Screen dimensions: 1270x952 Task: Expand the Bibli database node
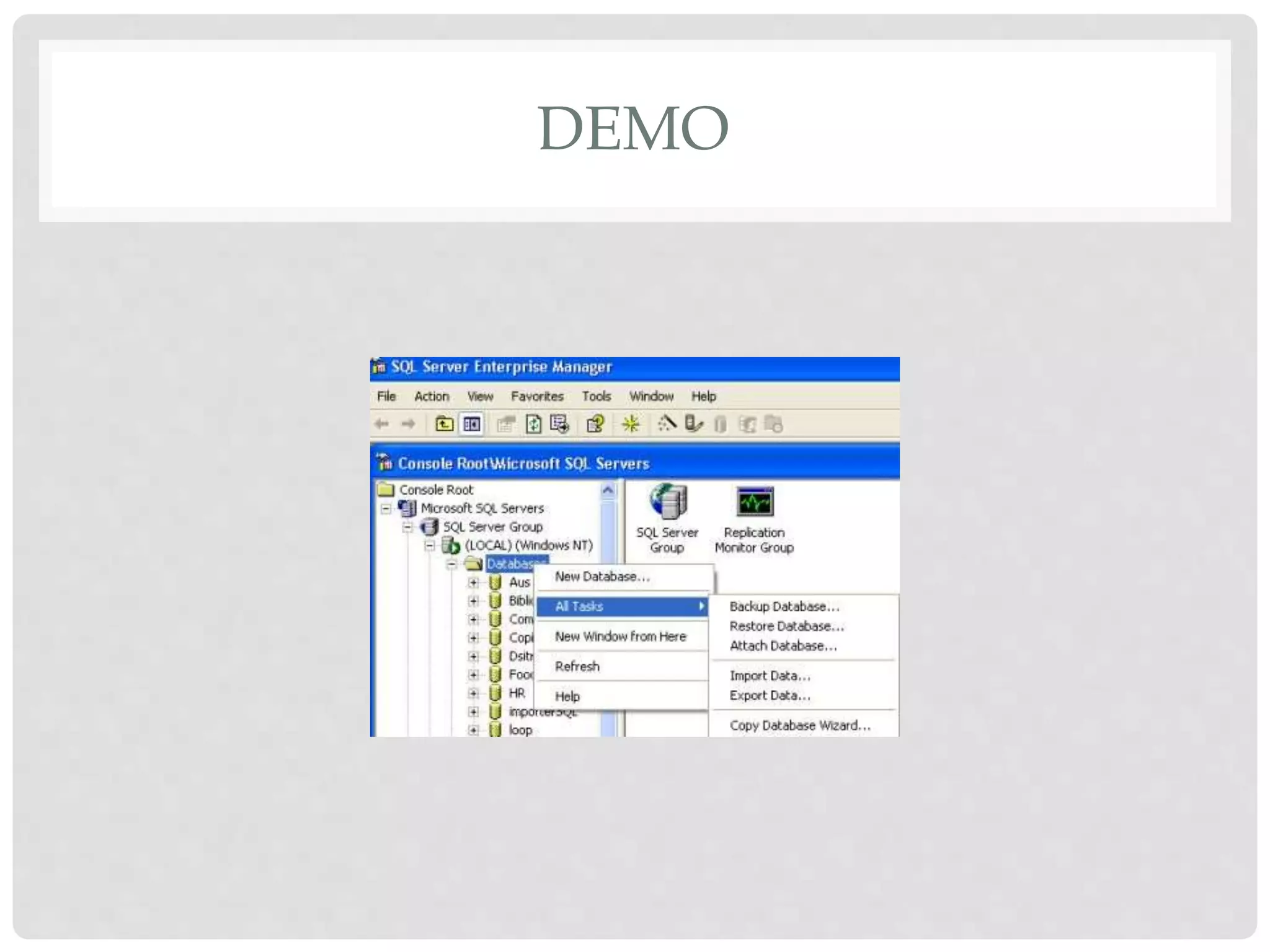pos(473,601)
